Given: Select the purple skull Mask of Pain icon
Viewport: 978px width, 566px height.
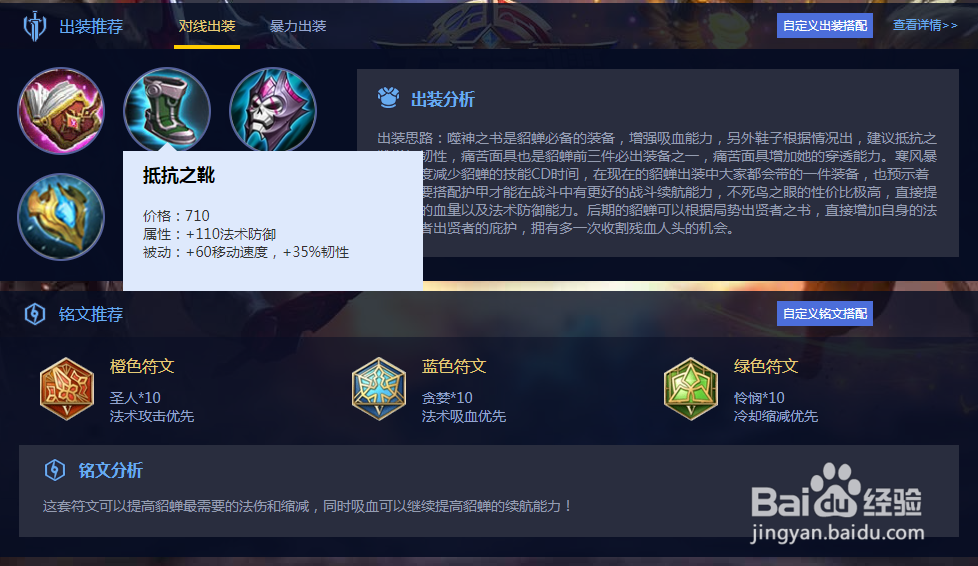Looking at the screenshot, I should click(273, 110).
